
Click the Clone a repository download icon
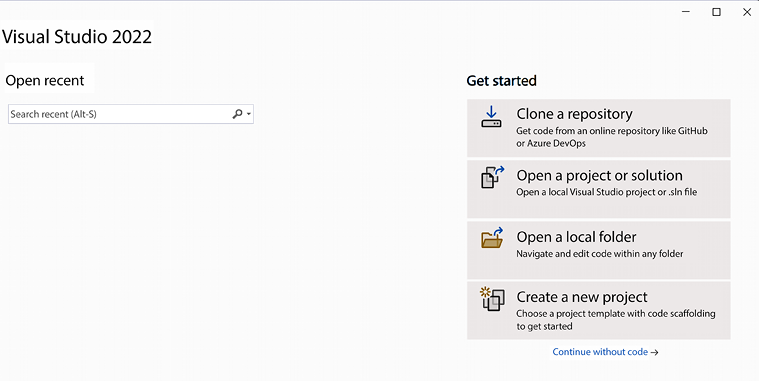point(491,117)
